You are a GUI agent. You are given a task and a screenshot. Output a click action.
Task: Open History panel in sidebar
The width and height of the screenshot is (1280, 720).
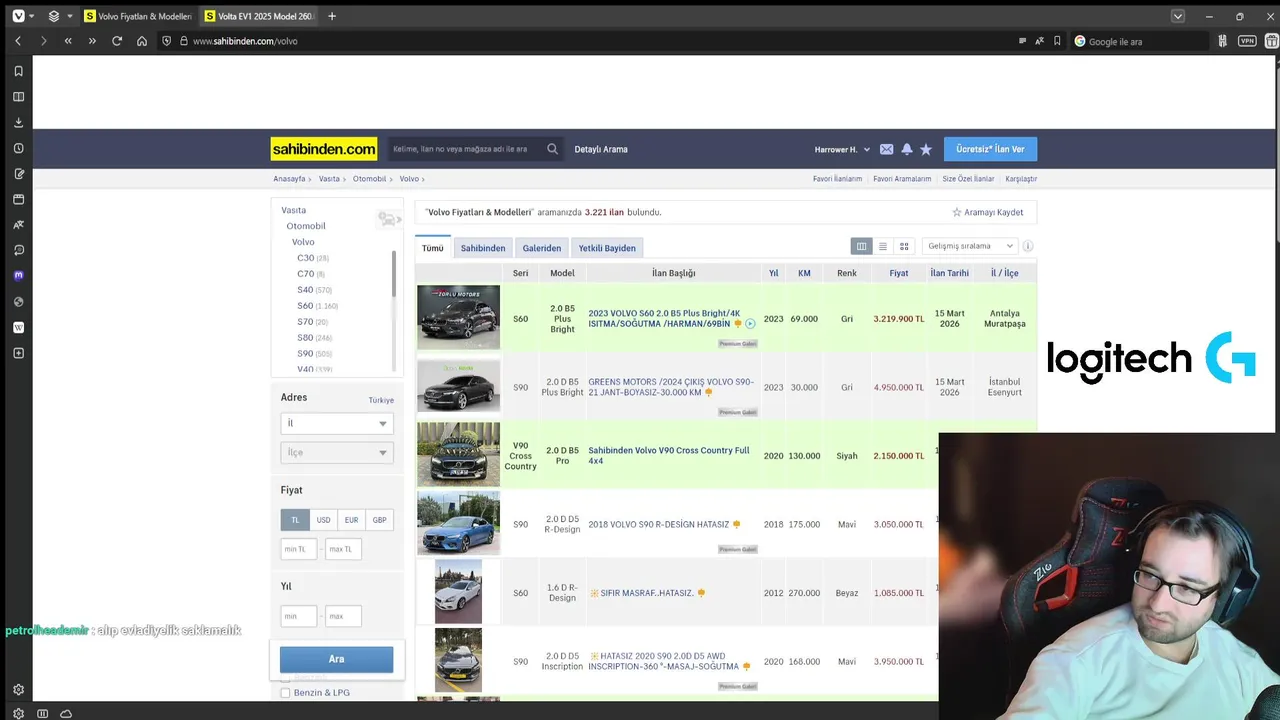pyautogui.click(x=18, y=148)
